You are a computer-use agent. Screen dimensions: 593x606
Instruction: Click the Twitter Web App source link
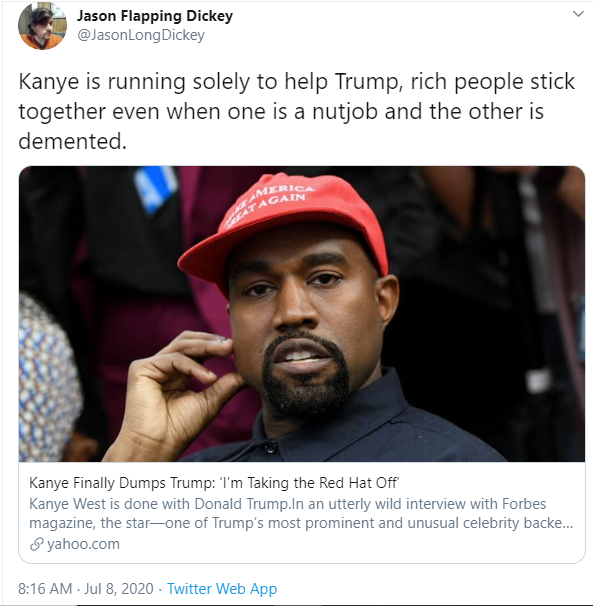point(222,589)
